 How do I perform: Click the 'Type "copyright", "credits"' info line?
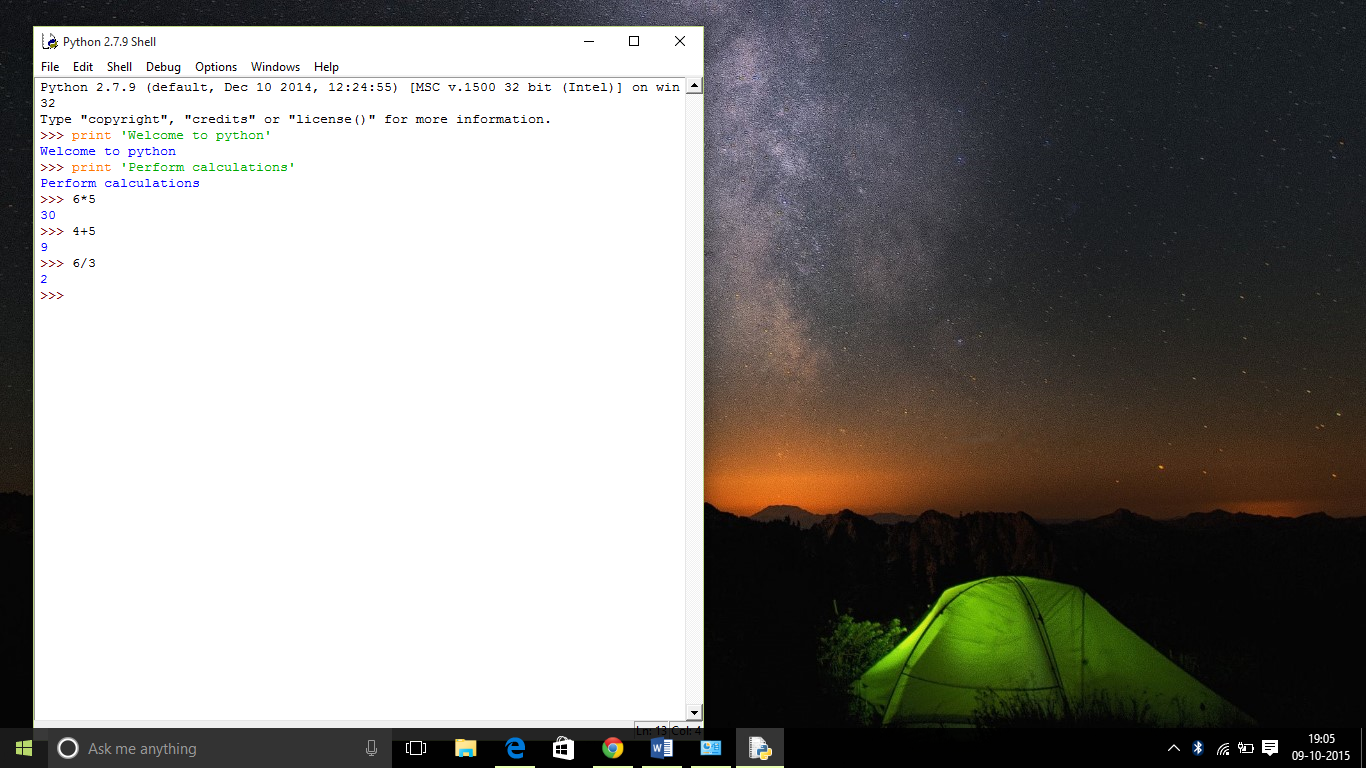tap(296, 119)
